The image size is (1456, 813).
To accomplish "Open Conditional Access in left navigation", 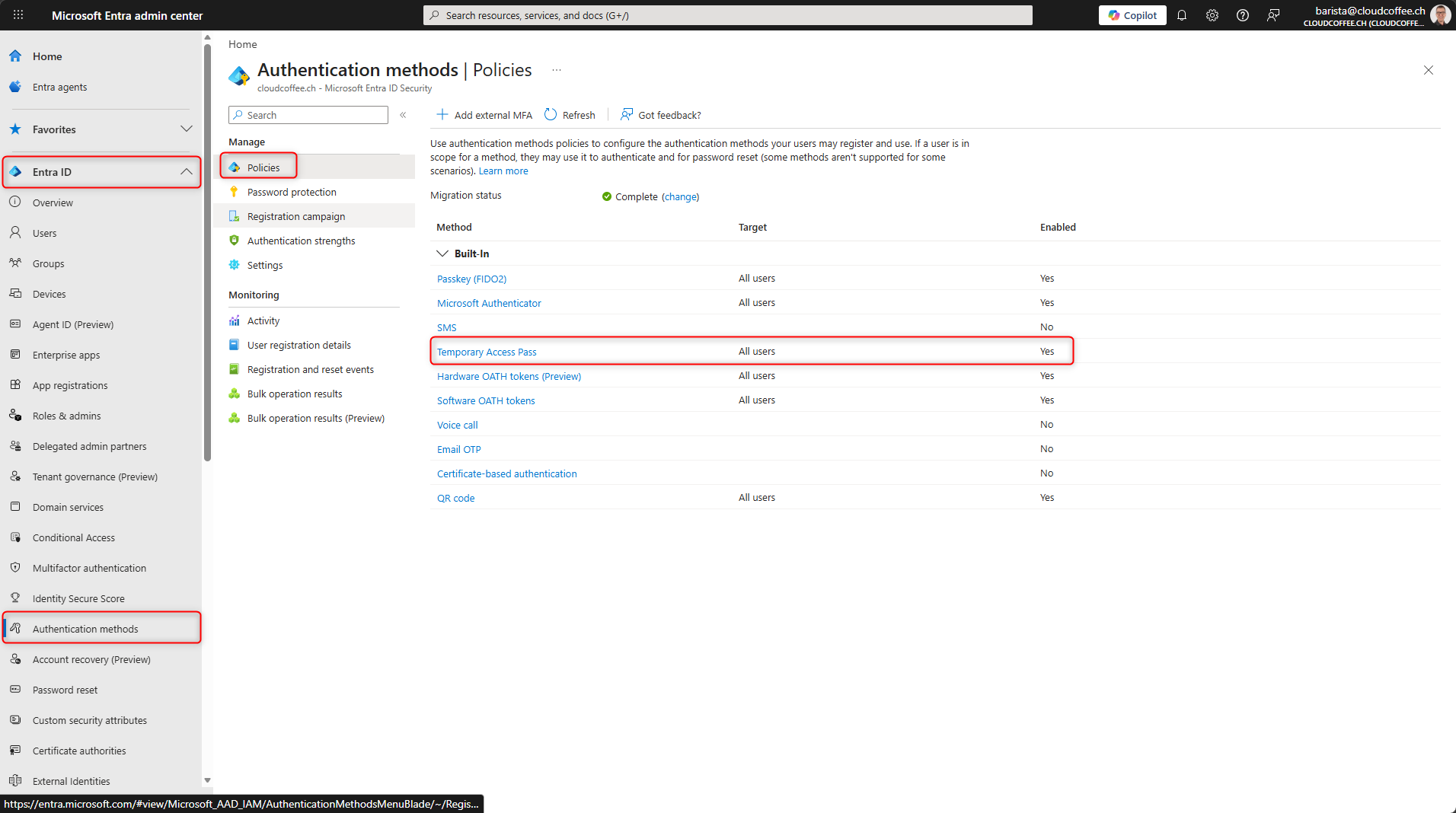I will [74, 537].
